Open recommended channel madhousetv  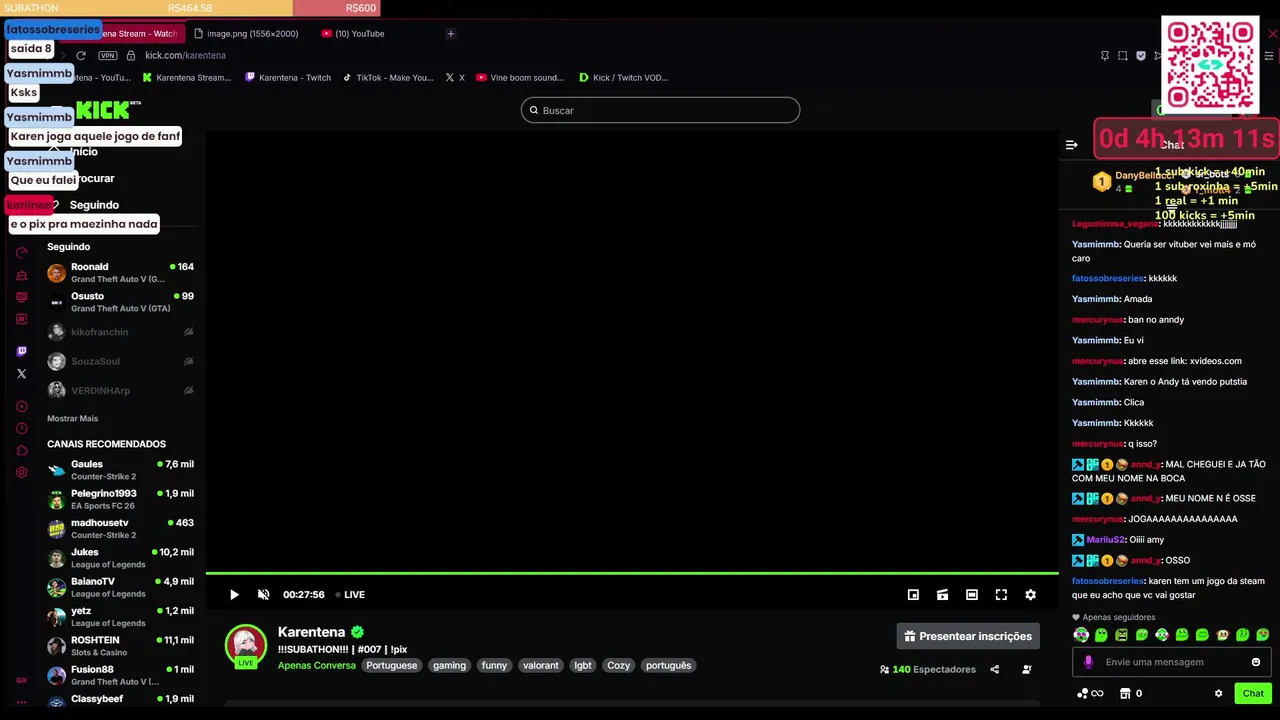tap(120, 528)
